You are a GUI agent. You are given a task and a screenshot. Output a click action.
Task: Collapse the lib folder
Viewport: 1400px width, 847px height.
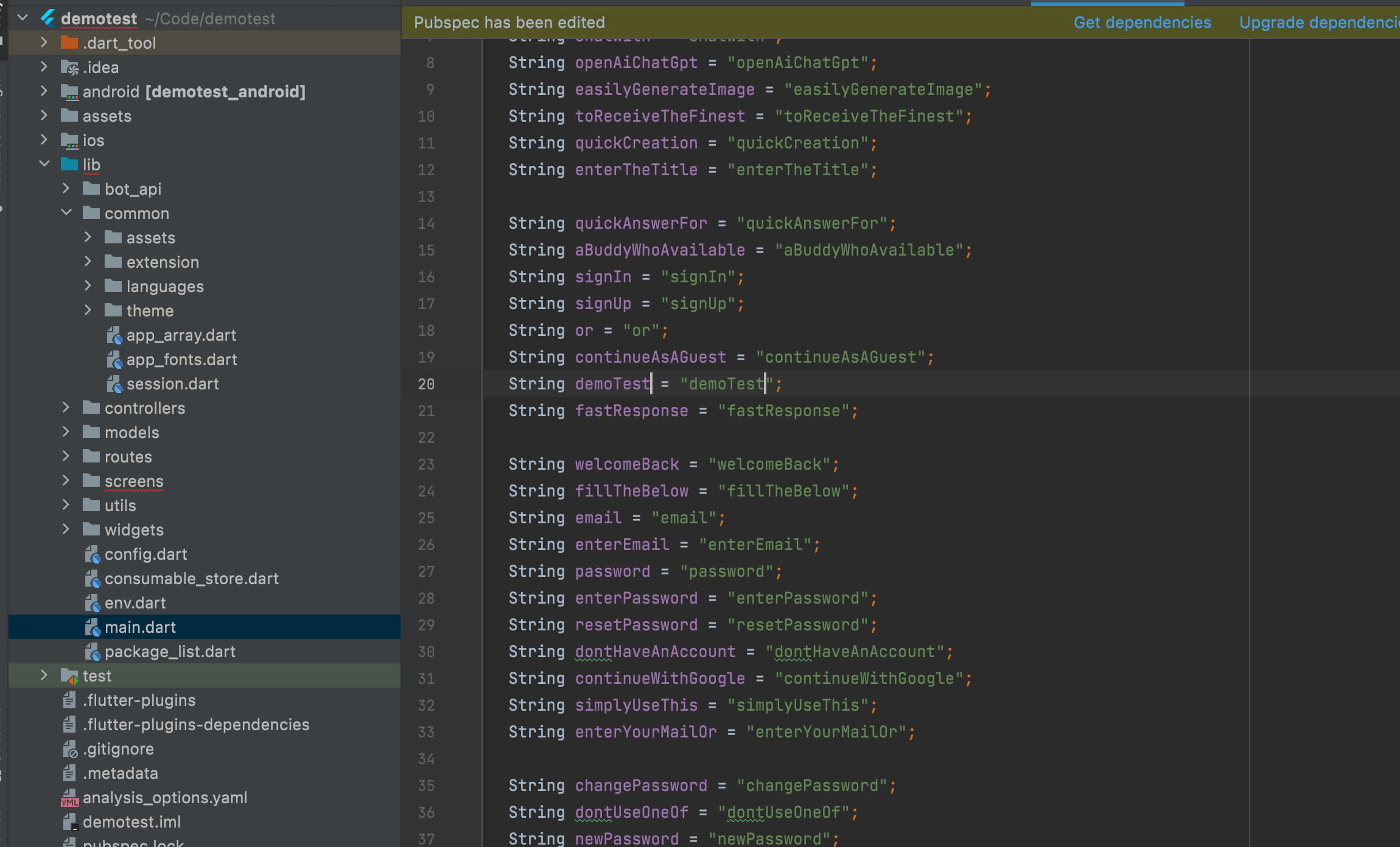point(44,164)
